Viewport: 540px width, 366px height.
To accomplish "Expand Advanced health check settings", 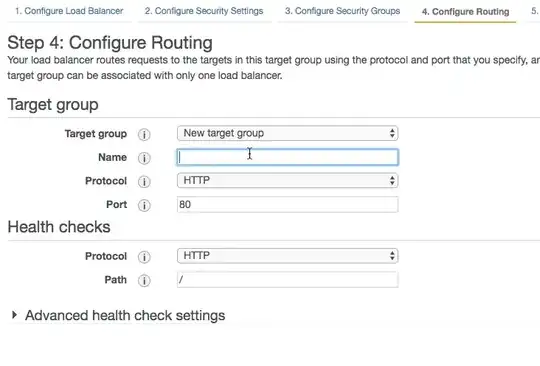I will click(x=118, y=315).
